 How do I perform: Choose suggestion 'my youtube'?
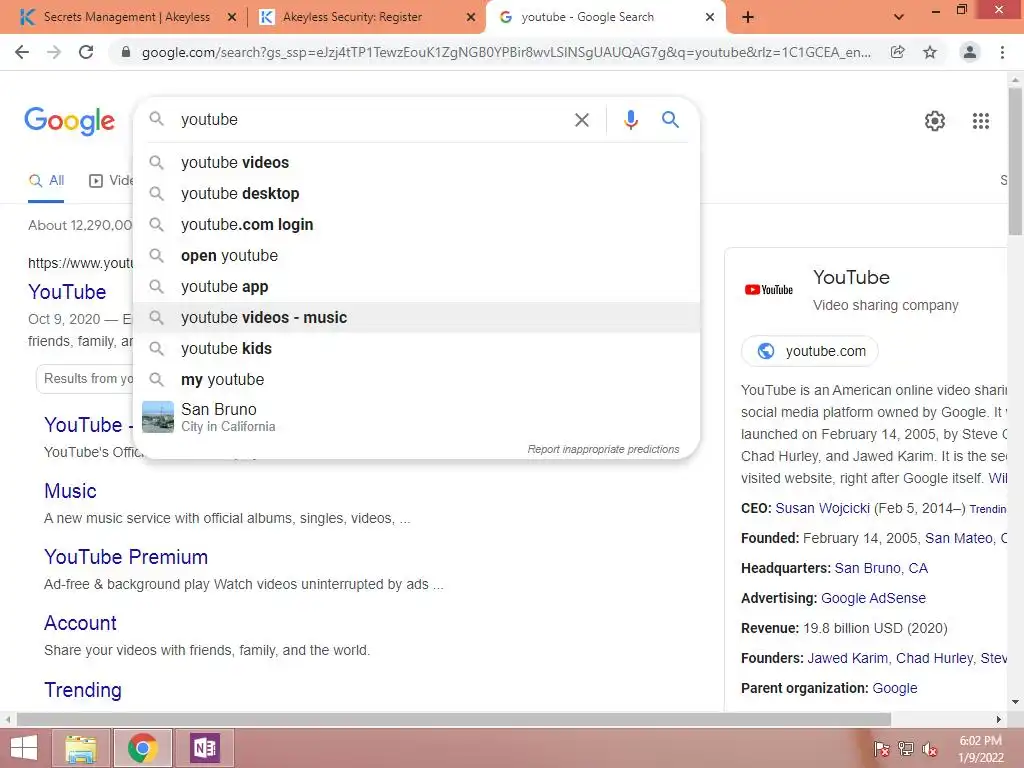[x=417, y=379]
